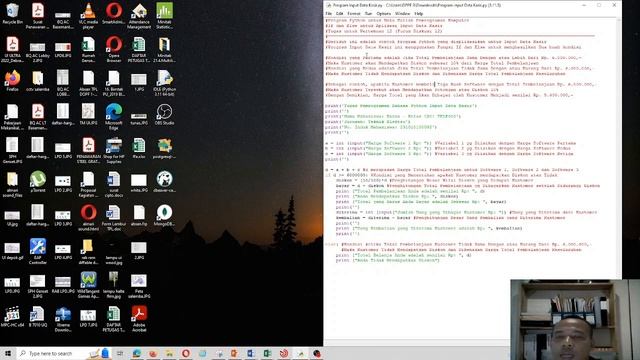
Task: Select the Form Lembur TPL.doc file
Action: 113,218
